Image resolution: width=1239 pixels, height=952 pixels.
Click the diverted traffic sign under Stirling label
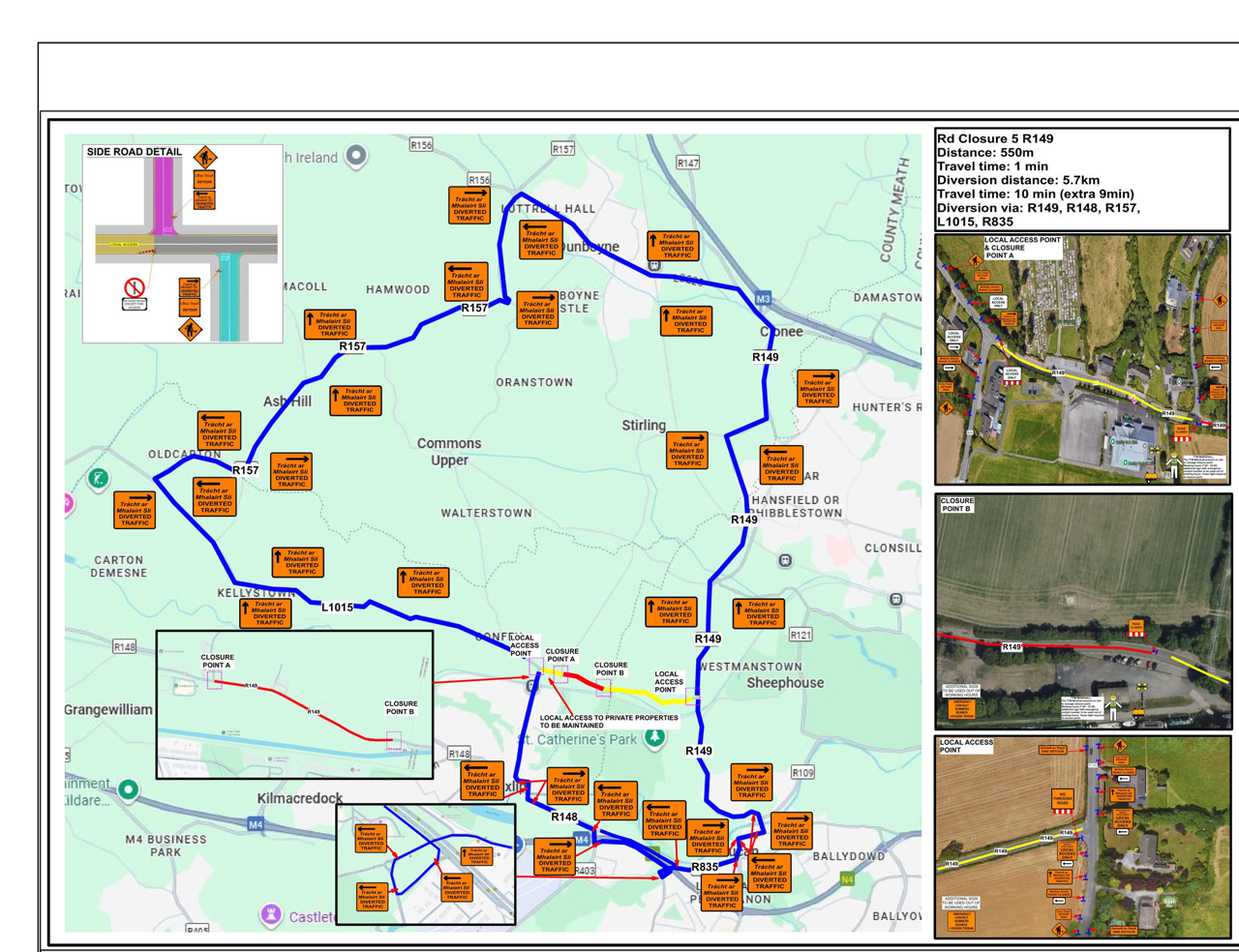click(687, 451)
